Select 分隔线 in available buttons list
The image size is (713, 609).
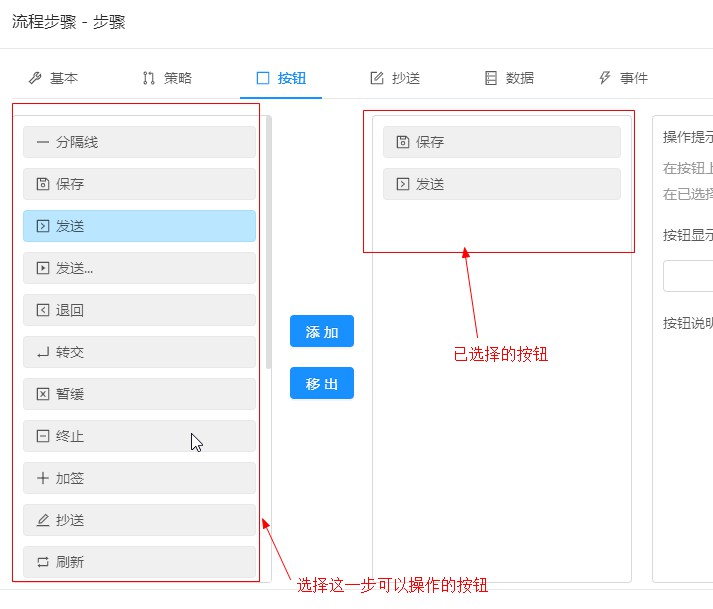pos(140,142)
